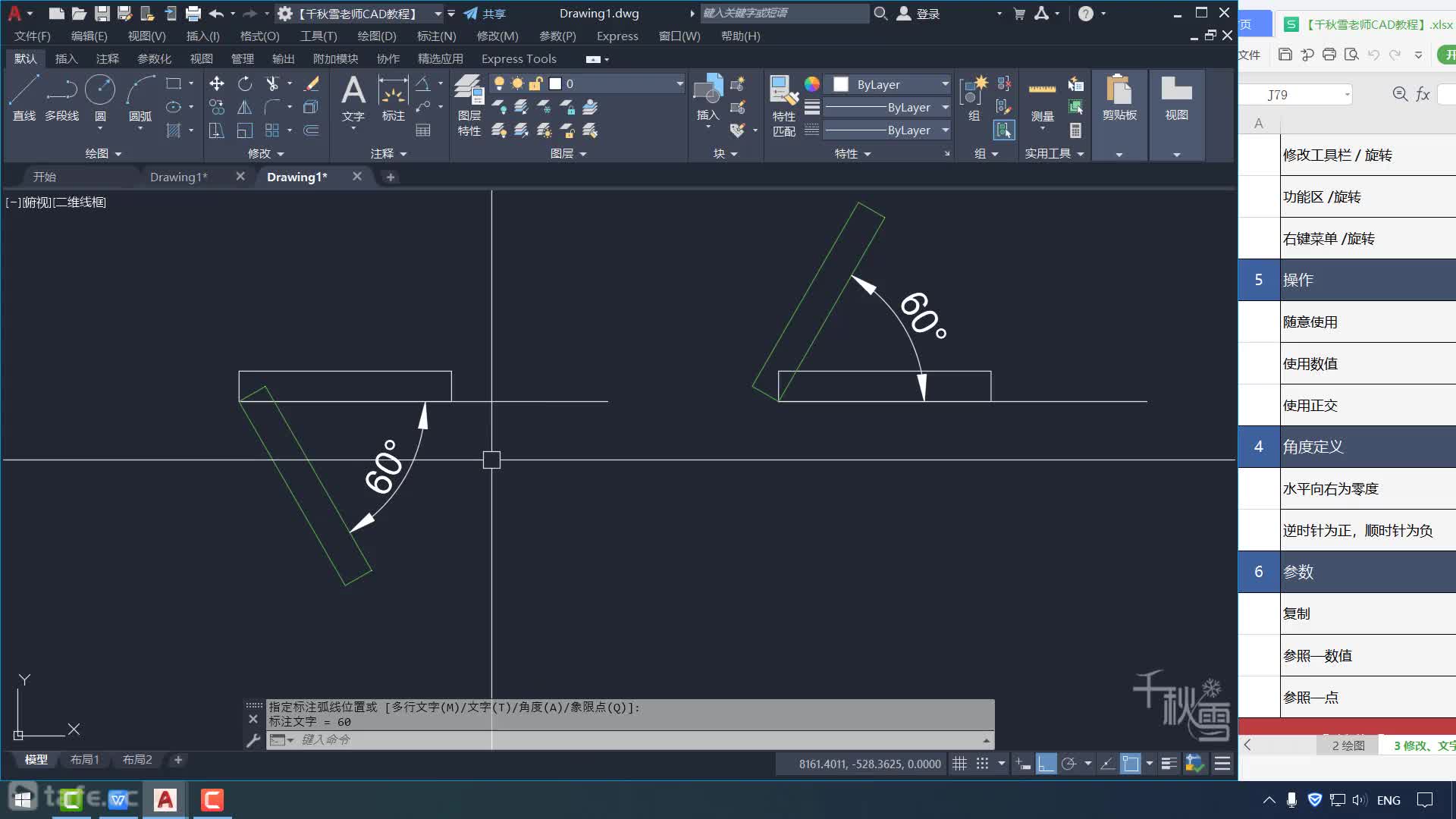This screenshot has height=819, width=1456.
Task: Activate the Rotate tool
Action: point(244,83)
